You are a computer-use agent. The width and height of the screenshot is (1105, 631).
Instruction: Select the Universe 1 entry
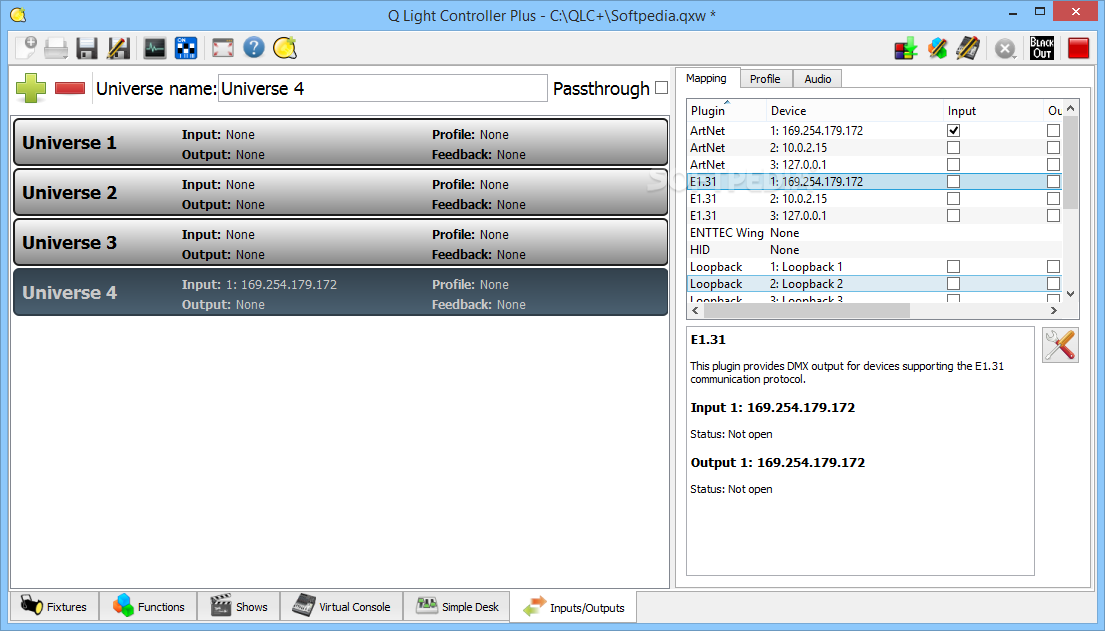tap(340, 142)
